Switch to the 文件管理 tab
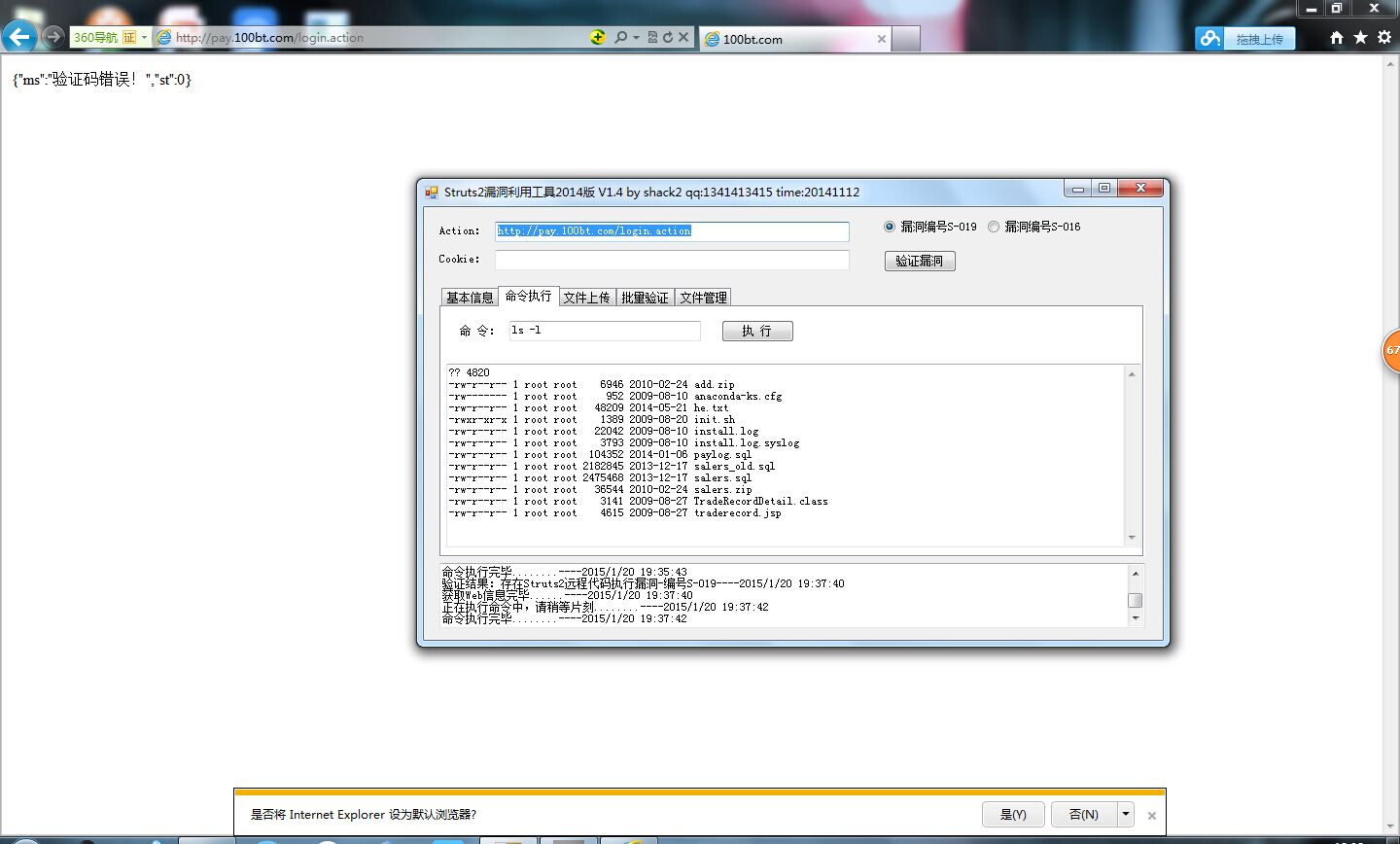1400x844 pixels. [703, 298]
